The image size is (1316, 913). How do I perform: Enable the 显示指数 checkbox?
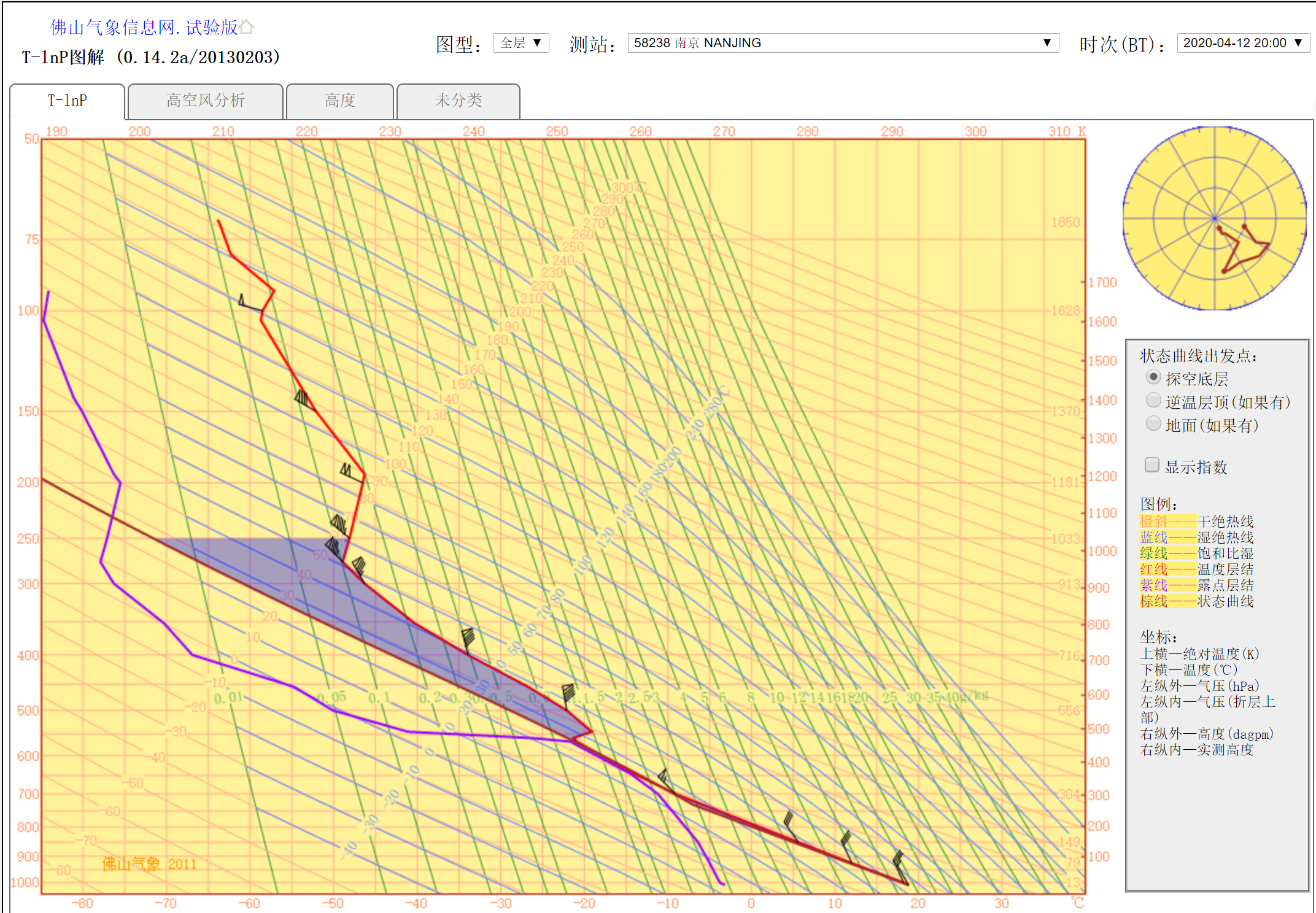coord(1152,465)
